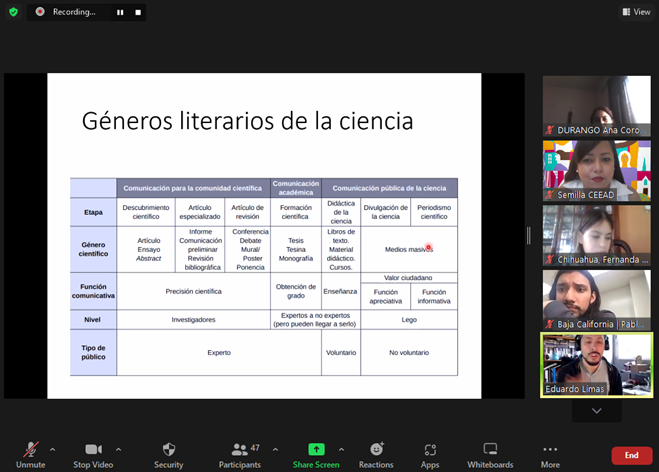Click the muted mic icon on DURANGO tile

549,130
